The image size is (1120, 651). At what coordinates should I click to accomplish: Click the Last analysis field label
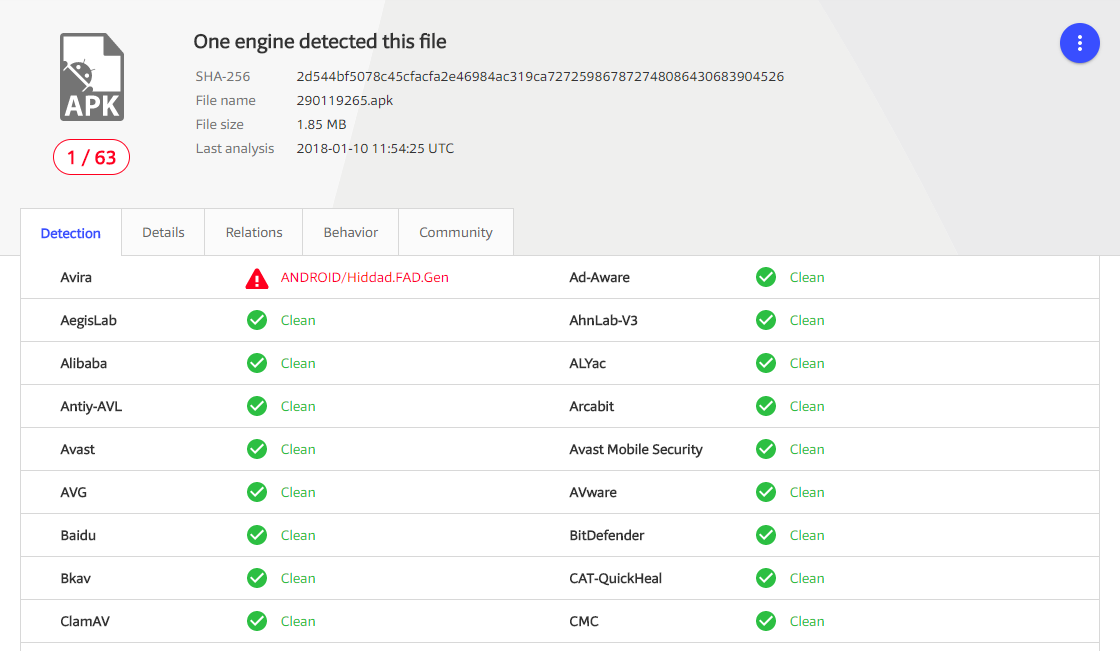[235, 149]
